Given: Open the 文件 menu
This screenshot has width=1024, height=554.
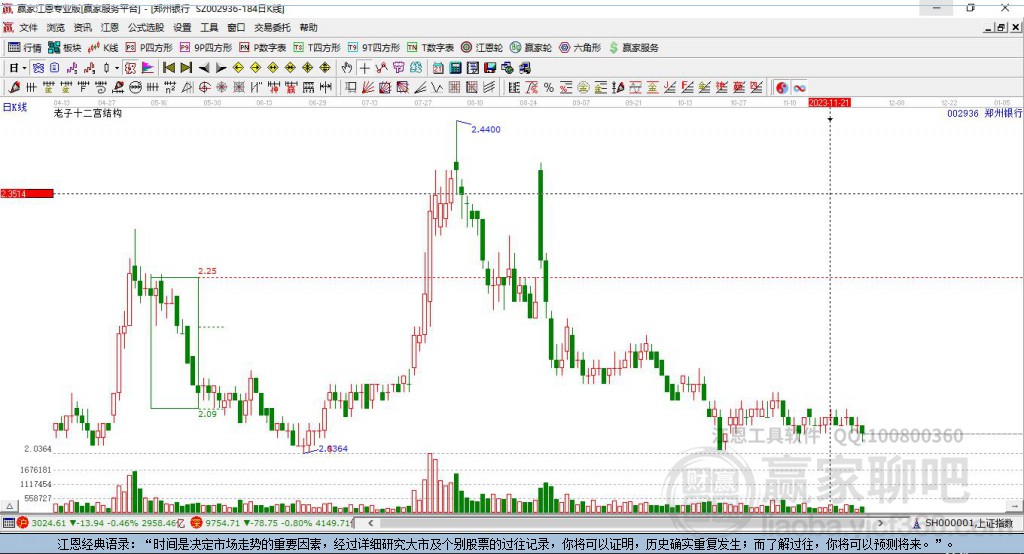Looking at the screenshot, I should pyautogui.click(x=29, y=27).
